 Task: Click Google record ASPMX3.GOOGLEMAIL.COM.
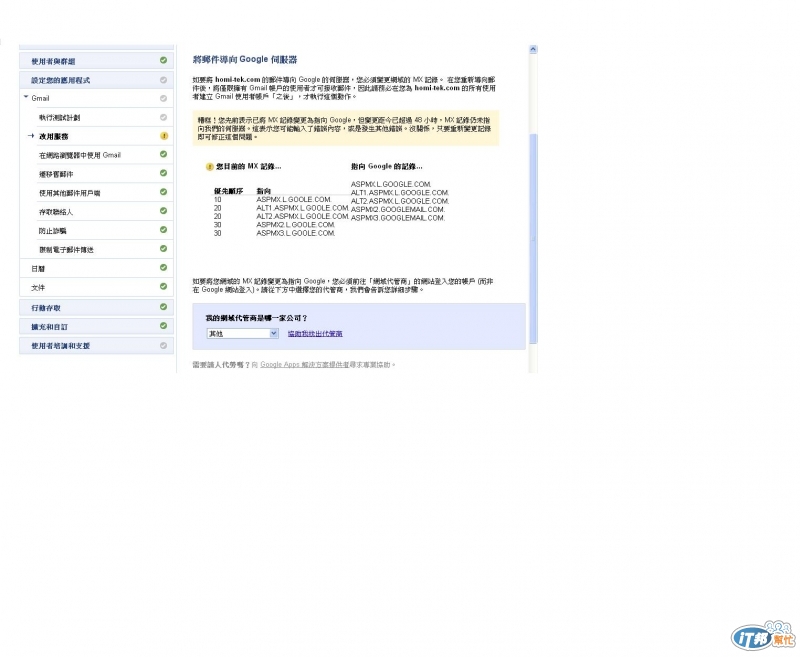point(398,218)
